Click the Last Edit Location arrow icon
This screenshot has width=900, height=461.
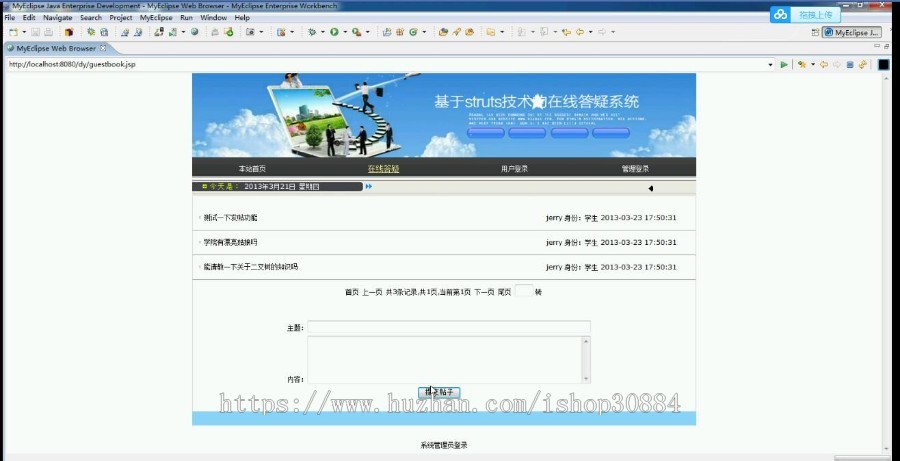pyautogui.click(x=567, y=32)
